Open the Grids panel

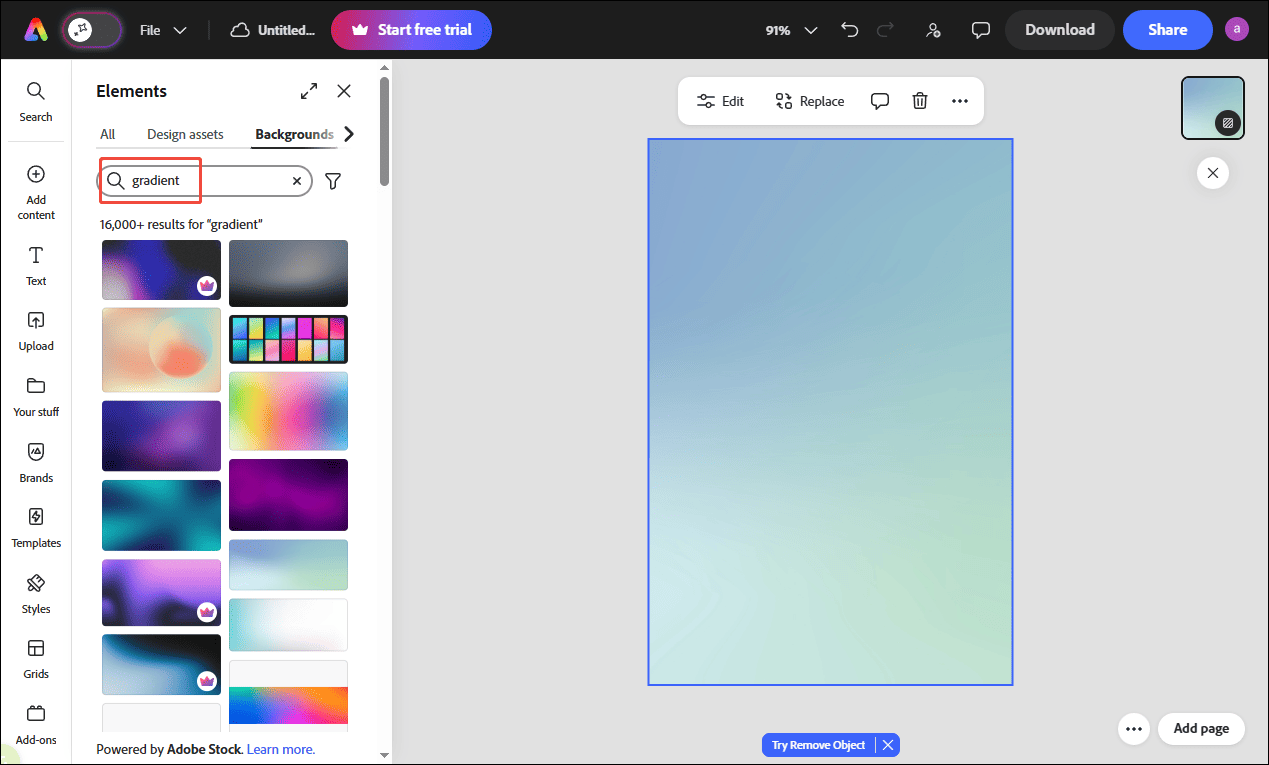tap(36, 658)
